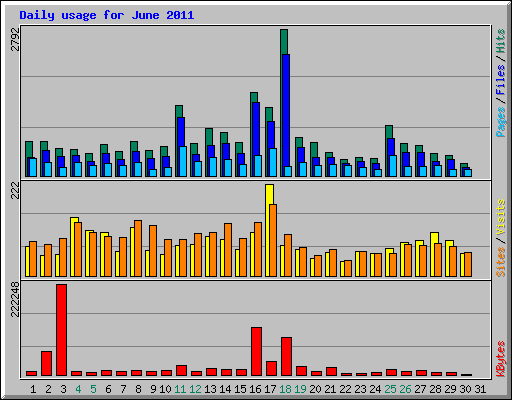
Task: Click the blue 'Files' legend label
Action: pyautogui.click(x=500, y=80)
